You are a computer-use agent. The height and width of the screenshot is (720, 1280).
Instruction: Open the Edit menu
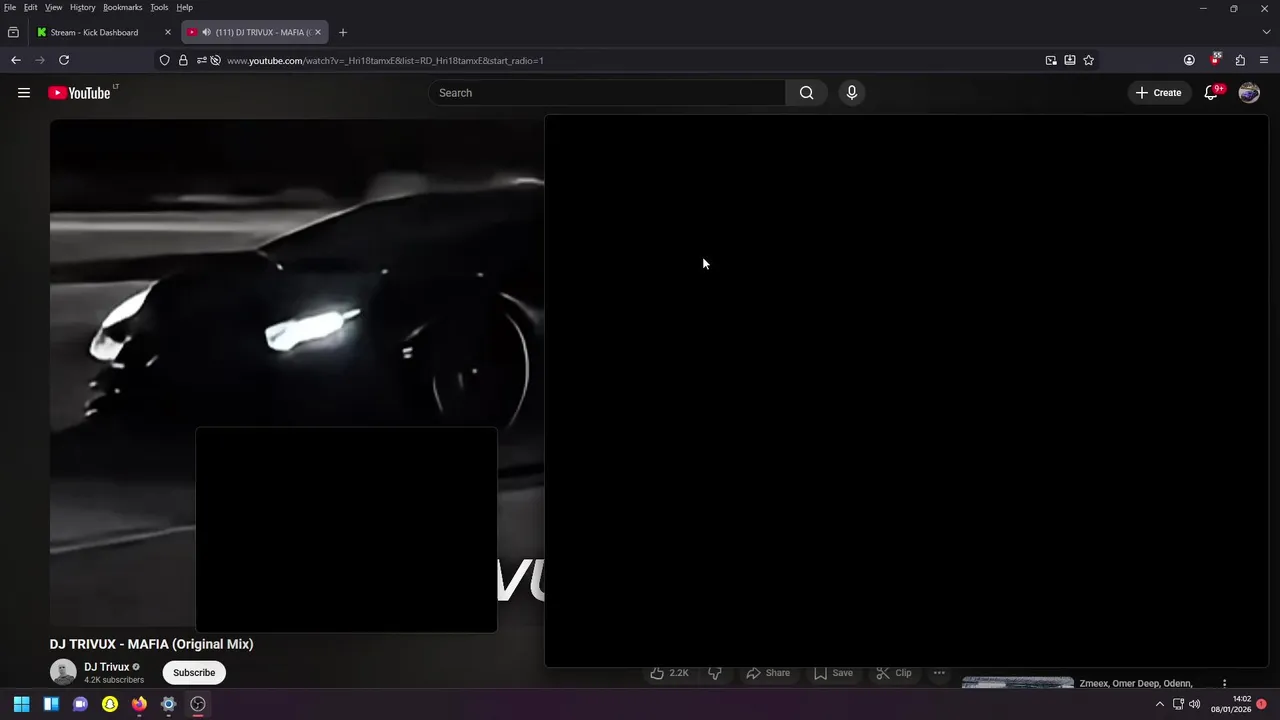(x=31, y=7)
